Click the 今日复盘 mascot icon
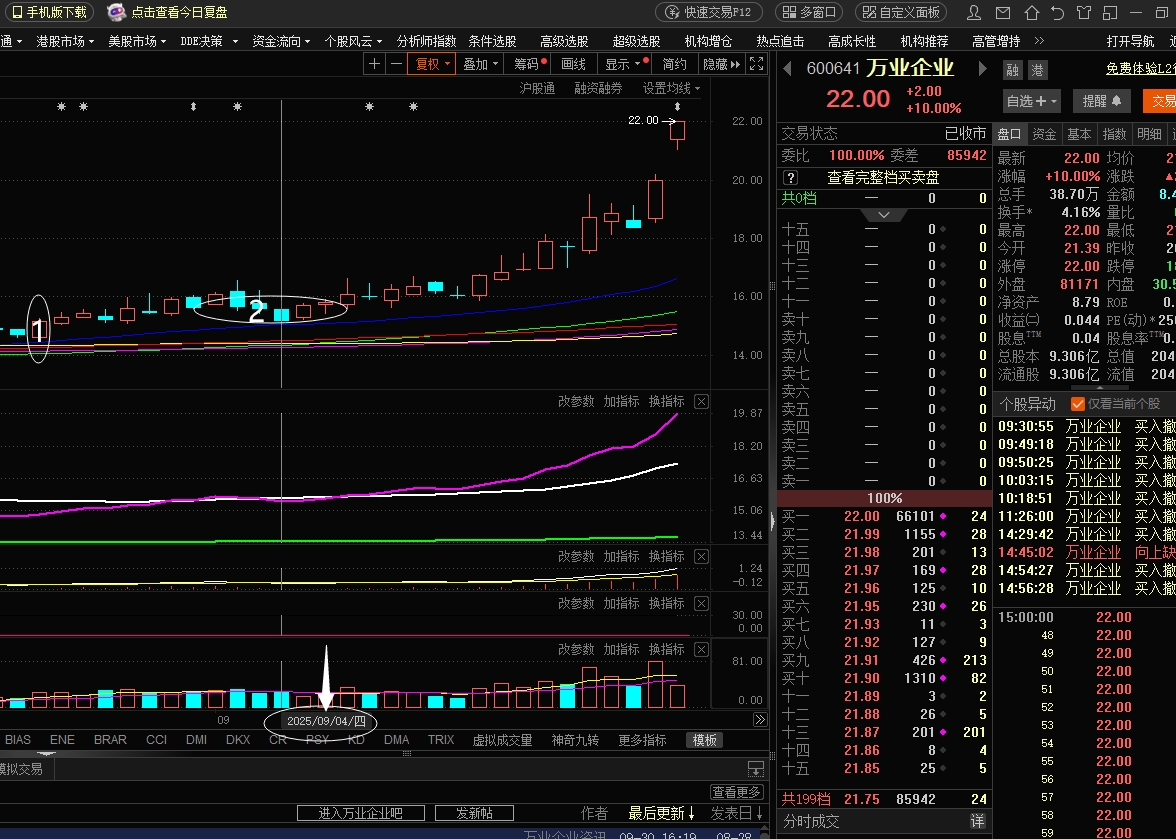1176x839 pixels. point(116,12)
